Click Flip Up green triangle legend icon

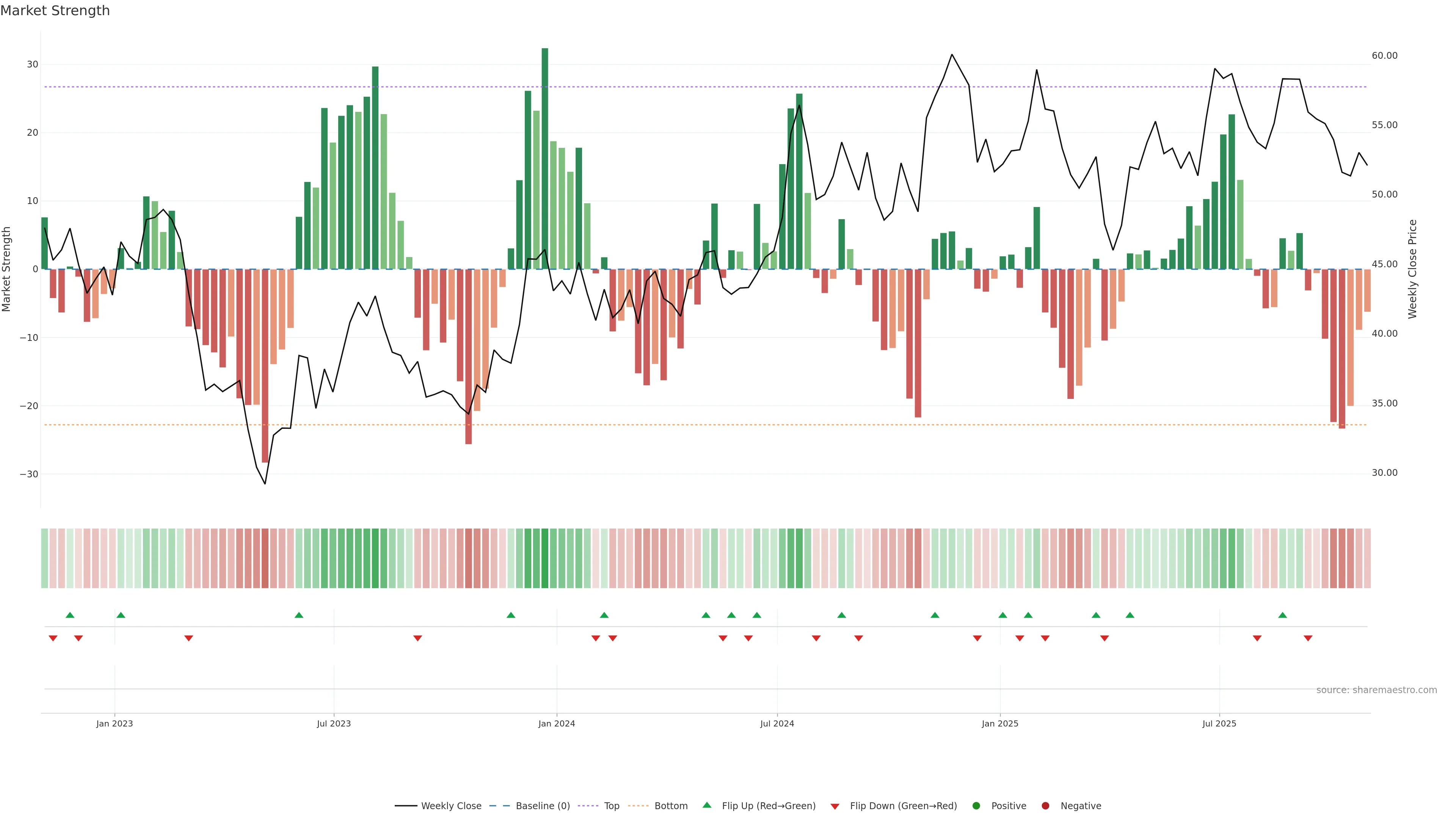click(706, 805)
